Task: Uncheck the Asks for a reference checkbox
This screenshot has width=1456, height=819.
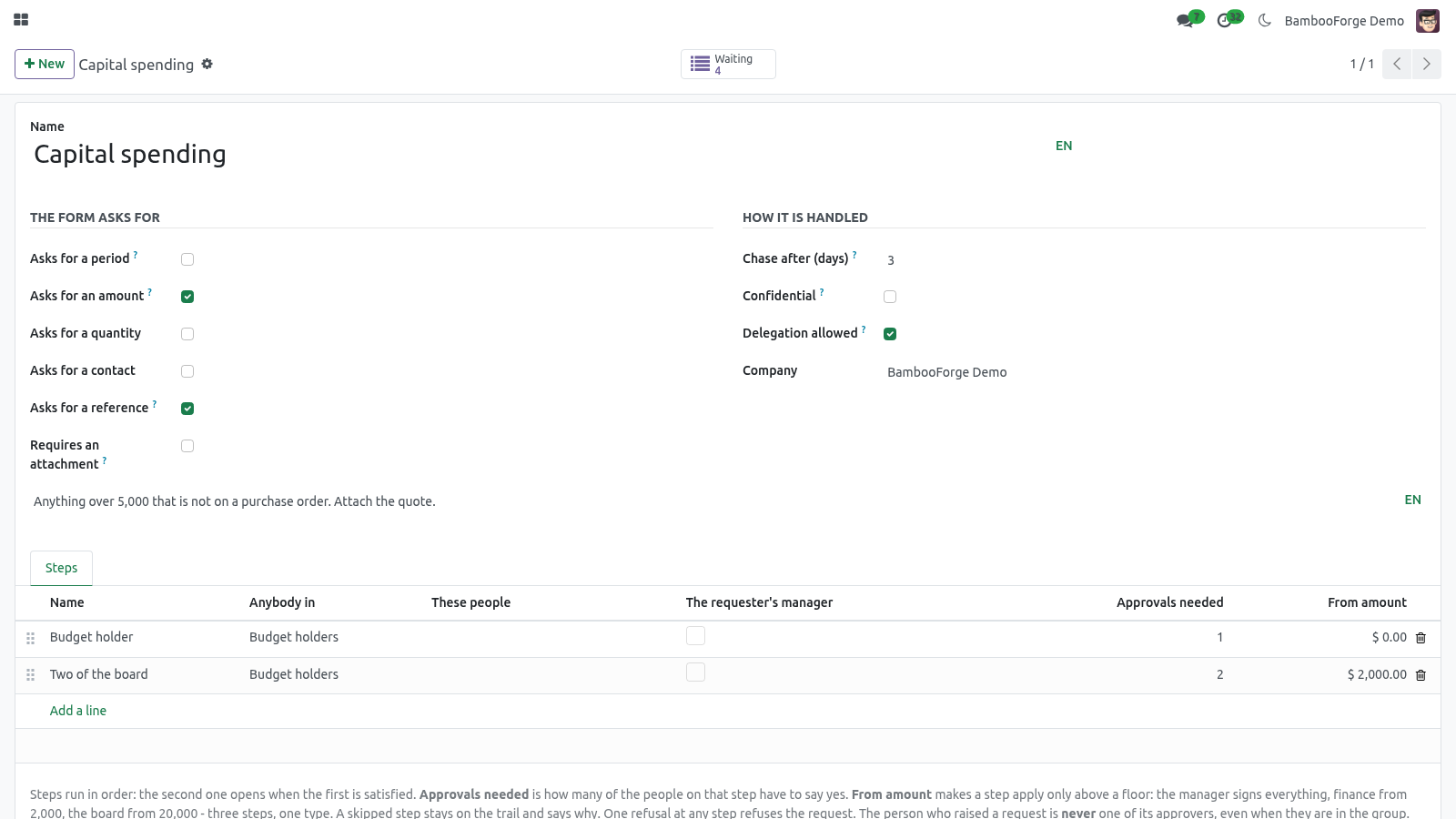Action: (187, 409)
